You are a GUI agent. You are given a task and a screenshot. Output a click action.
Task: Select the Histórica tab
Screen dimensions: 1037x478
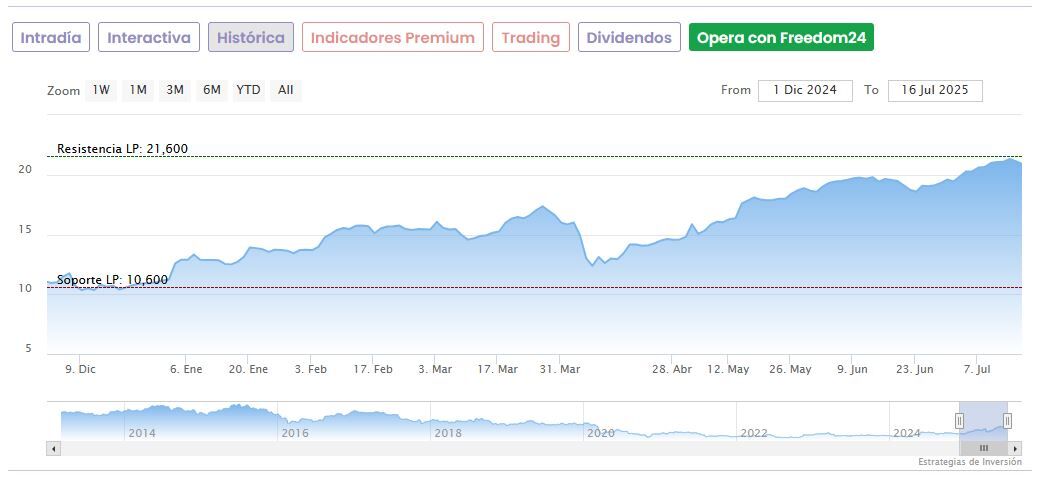click(251, 38)
